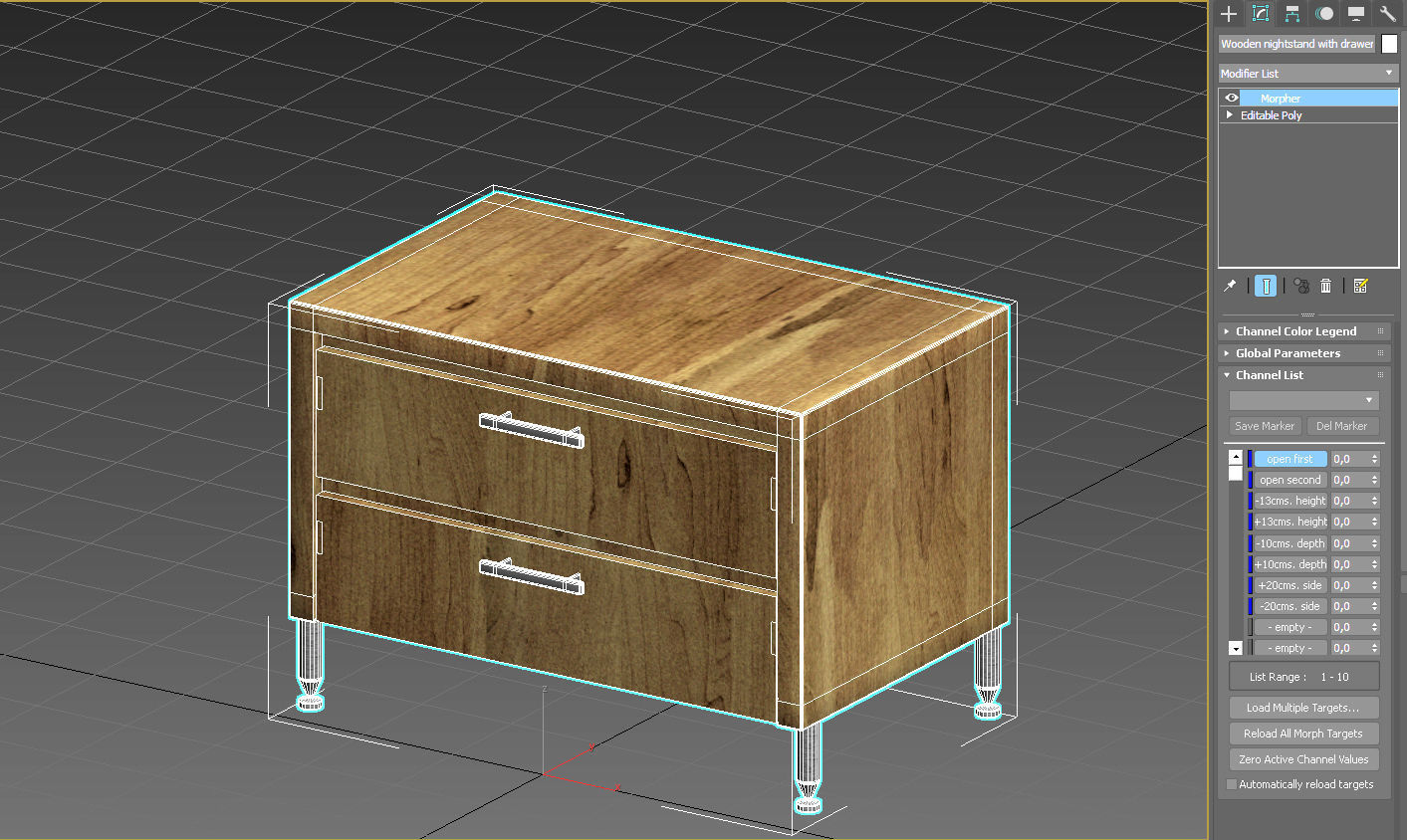Remove modifier with the trash icon
Viewport: 1407px width, 840px height.
pyautogui.click(x=1325, y=286)
